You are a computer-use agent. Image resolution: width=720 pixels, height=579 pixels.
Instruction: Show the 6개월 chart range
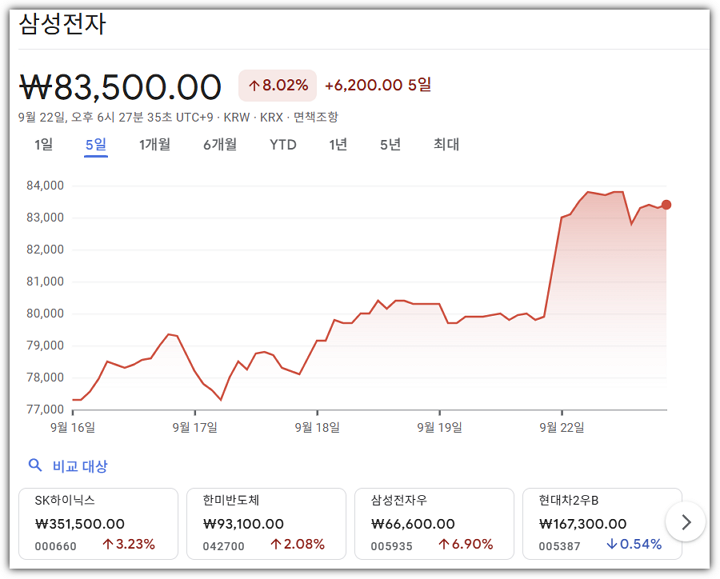[220, 145]
